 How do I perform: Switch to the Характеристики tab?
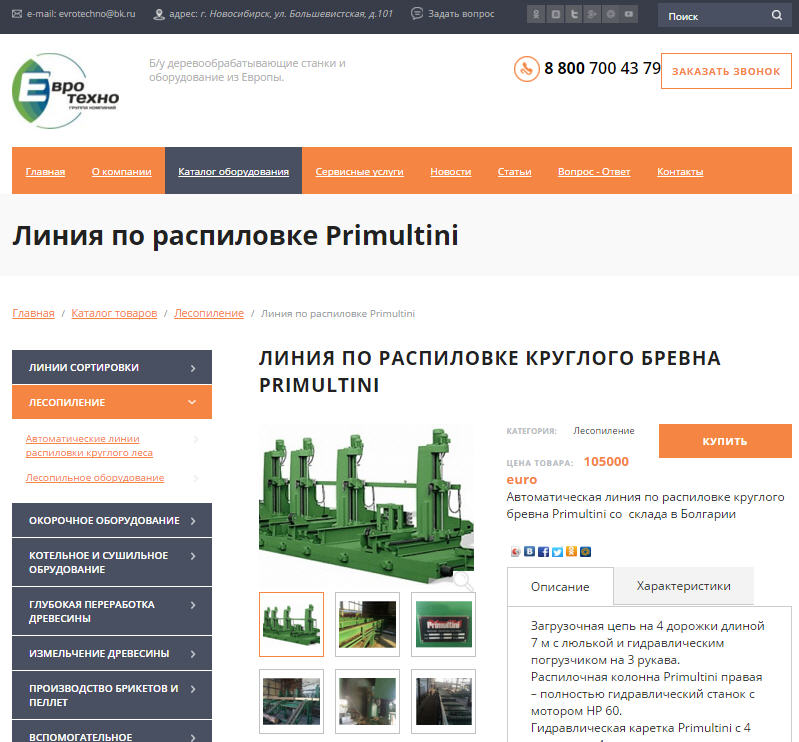(x=683, y=586)
